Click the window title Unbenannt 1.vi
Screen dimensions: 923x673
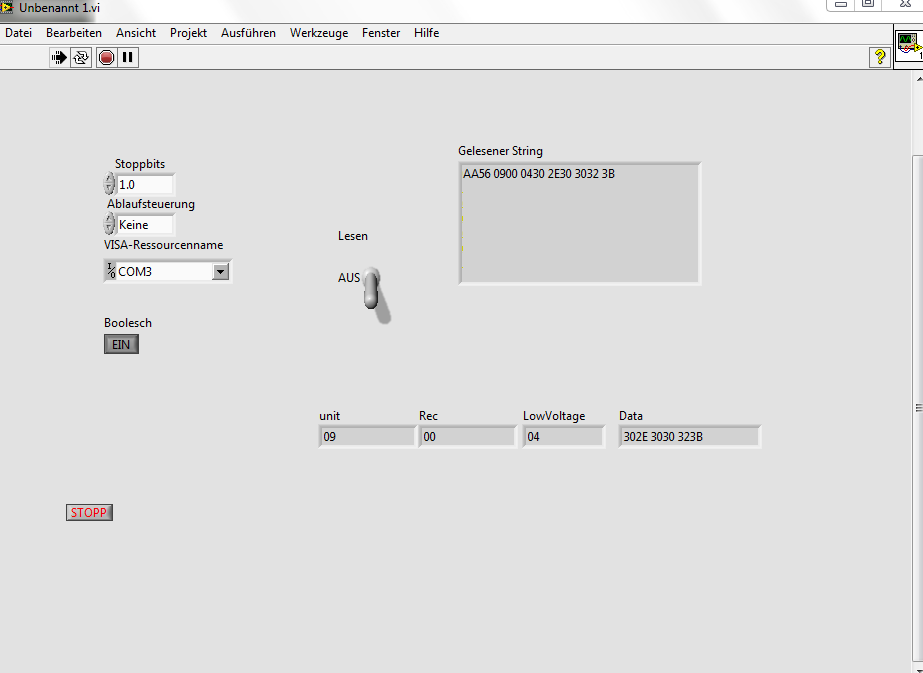(x=59, y=8)
